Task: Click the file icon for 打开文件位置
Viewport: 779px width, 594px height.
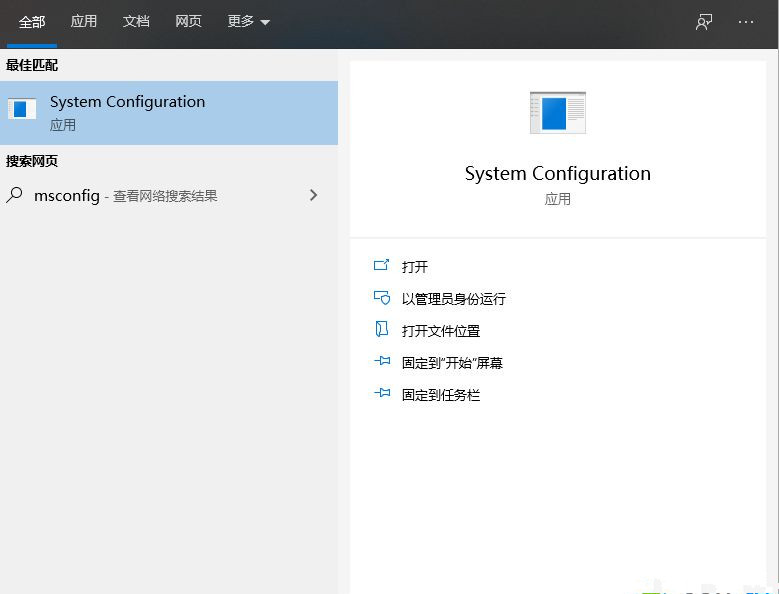Action: (x=381, y=330)
